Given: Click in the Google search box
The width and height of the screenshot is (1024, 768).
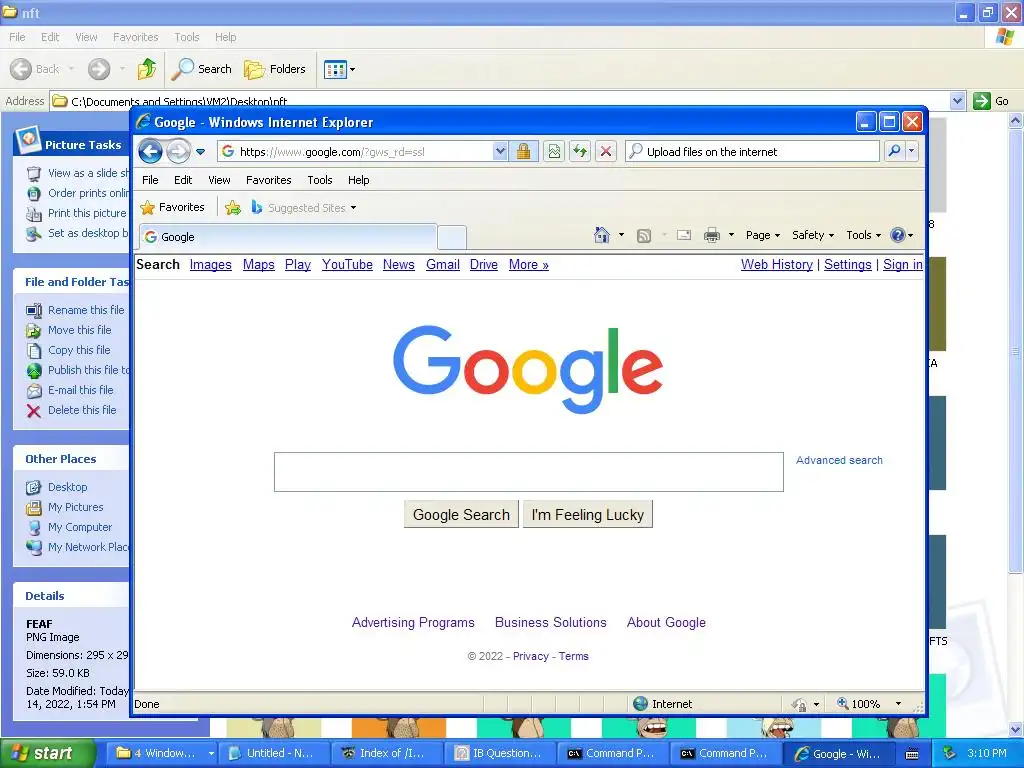Looking at the screenshot, I should tap(528, 472).
